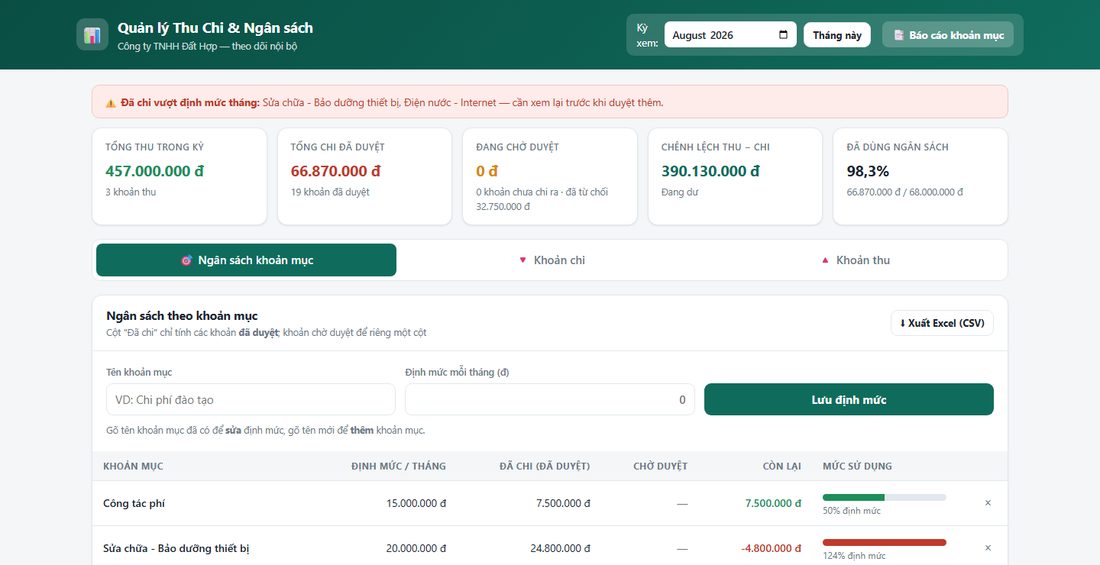Click the KHOẢN MỤC column header
Viewport: 1100px width, 565px height.
tap(133, 467)
